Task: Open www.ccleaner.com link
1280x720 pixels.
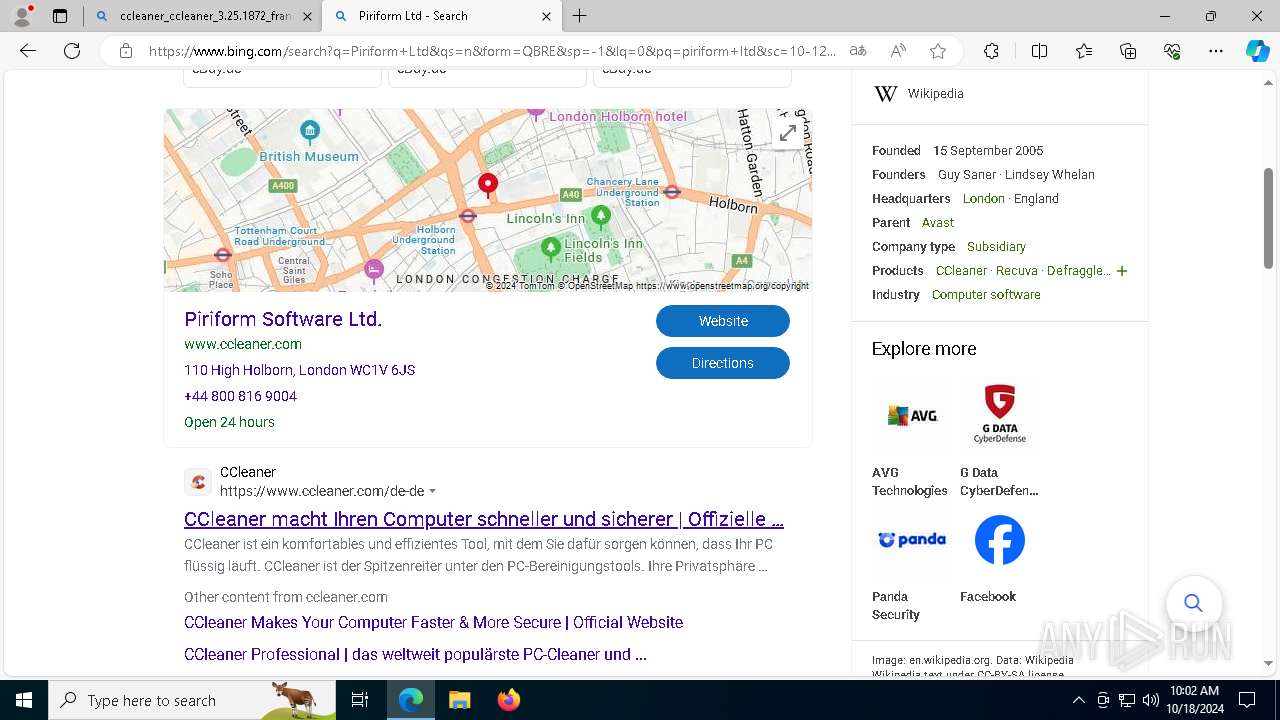Action: 243,344
